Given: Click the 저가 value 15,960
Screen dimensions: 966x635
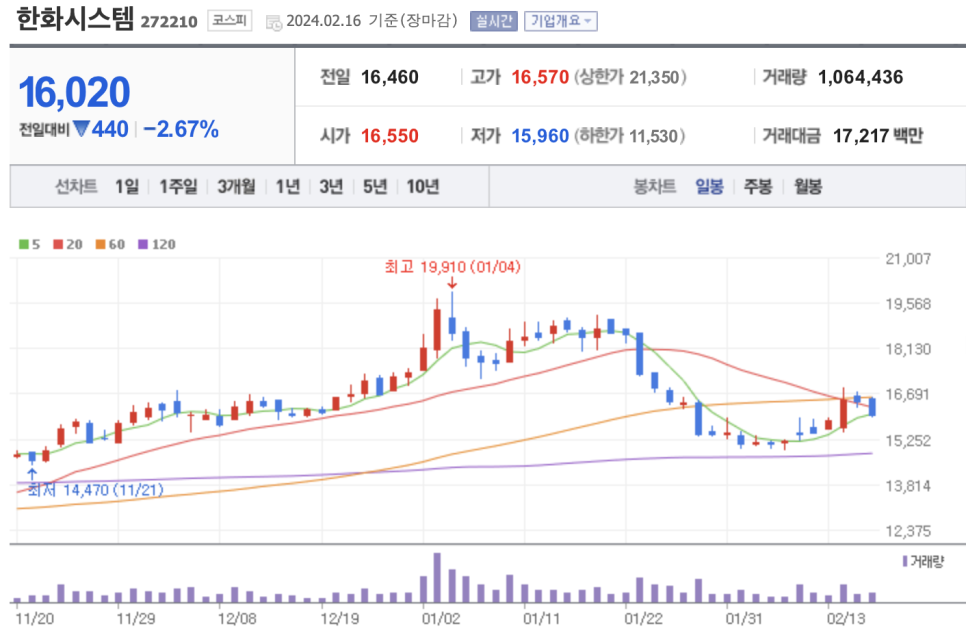Looking at the screenshot, I should pos(540,135).
